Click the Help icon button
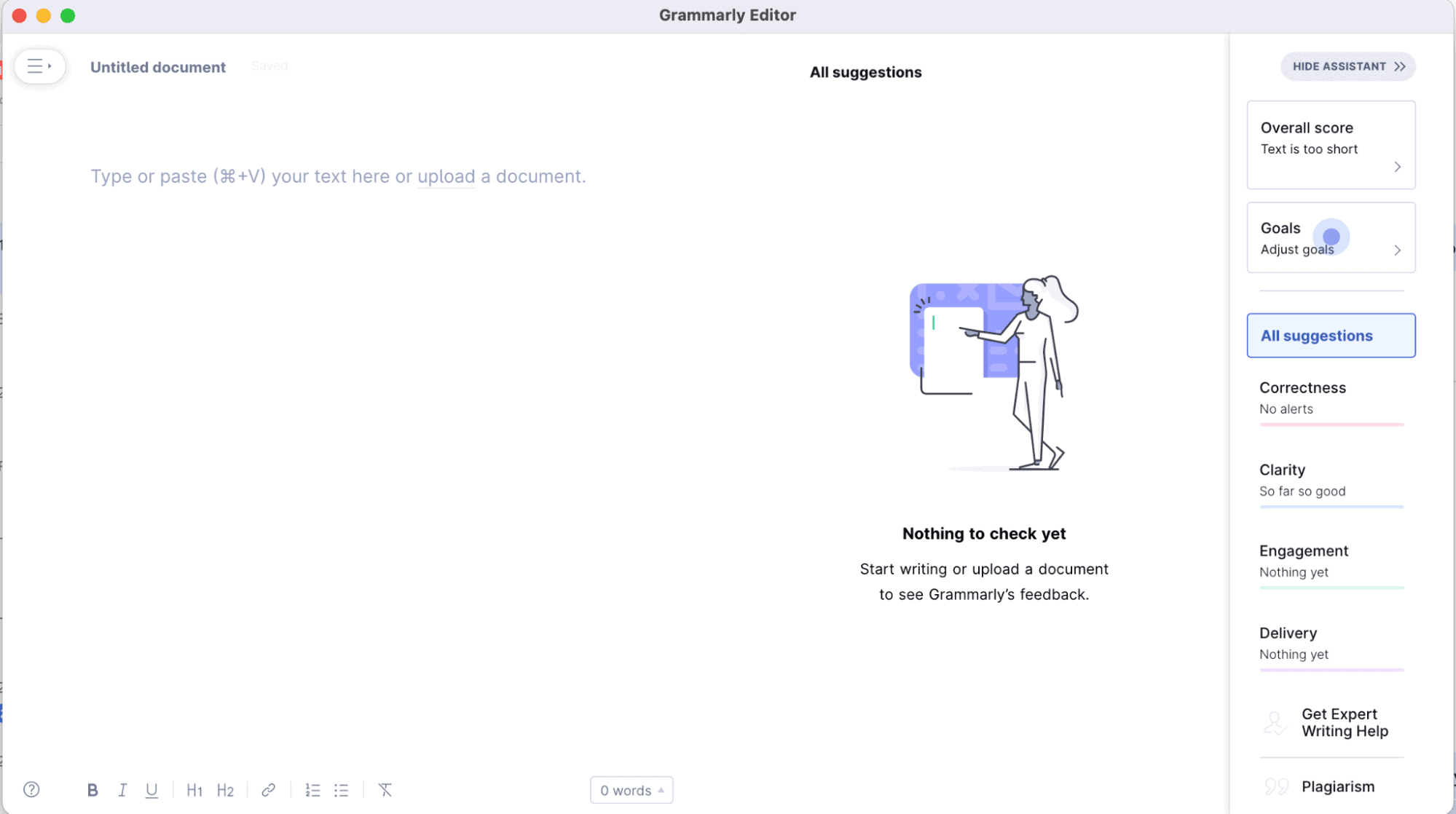 point(31,790)
